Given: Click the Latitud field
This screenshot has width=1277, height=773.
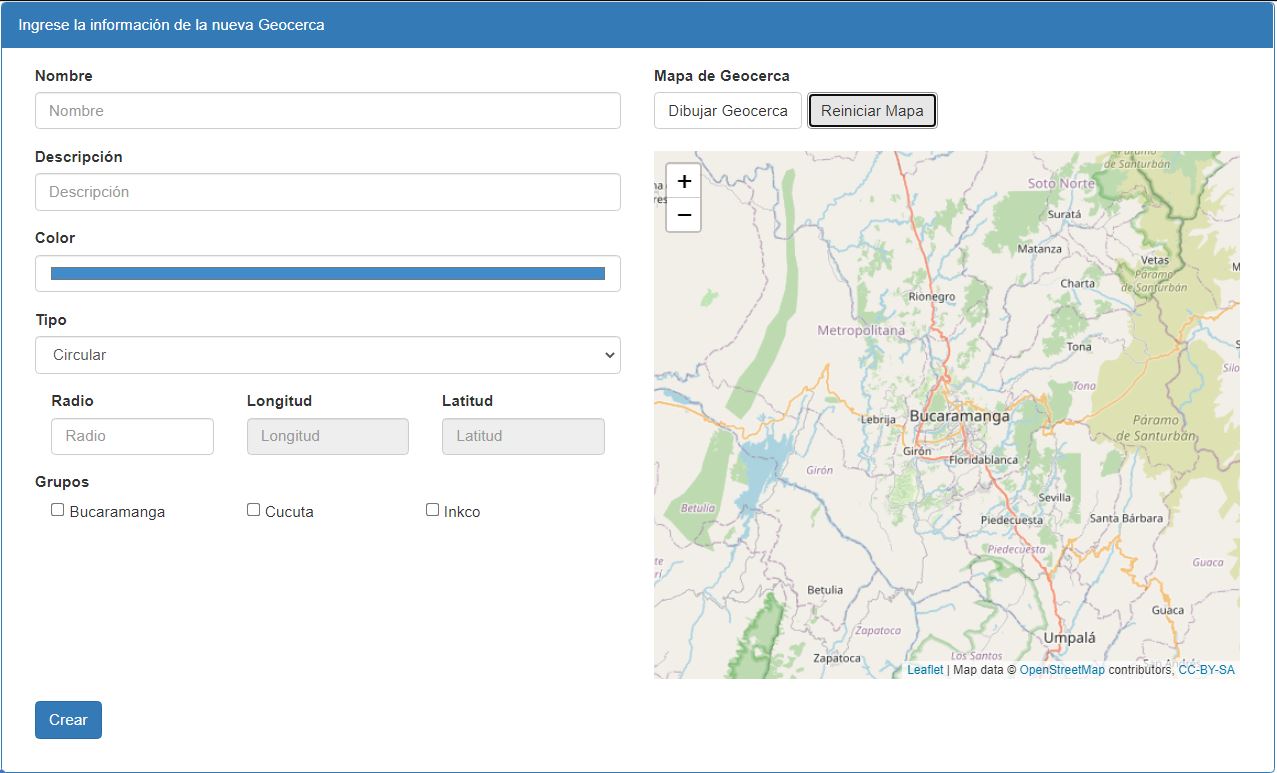Looking at the screenshot, I should [x=522, y=436].
